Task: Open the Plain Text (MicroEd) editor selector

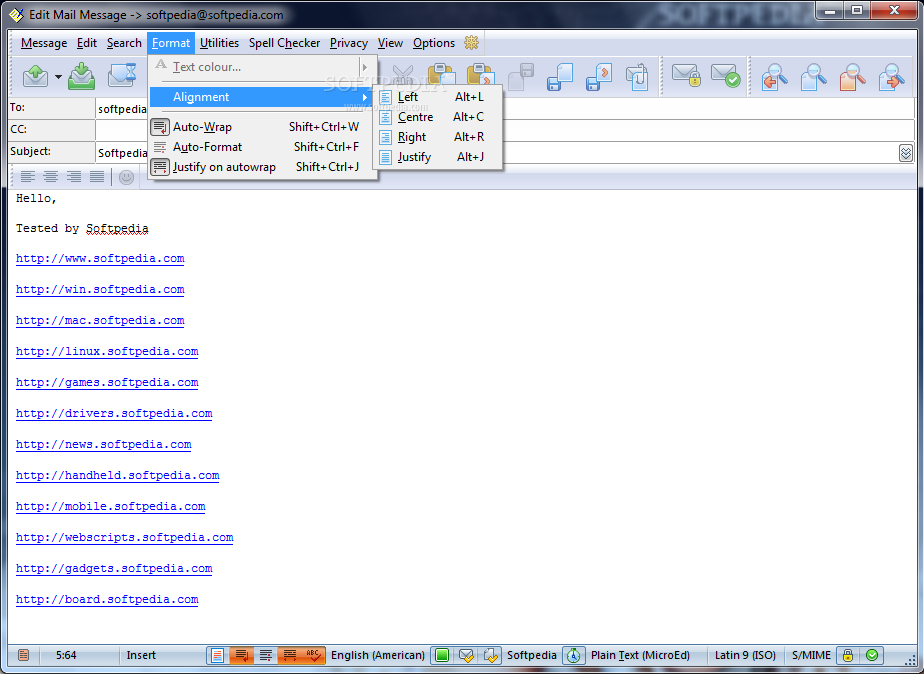Action: click(640, 655)
